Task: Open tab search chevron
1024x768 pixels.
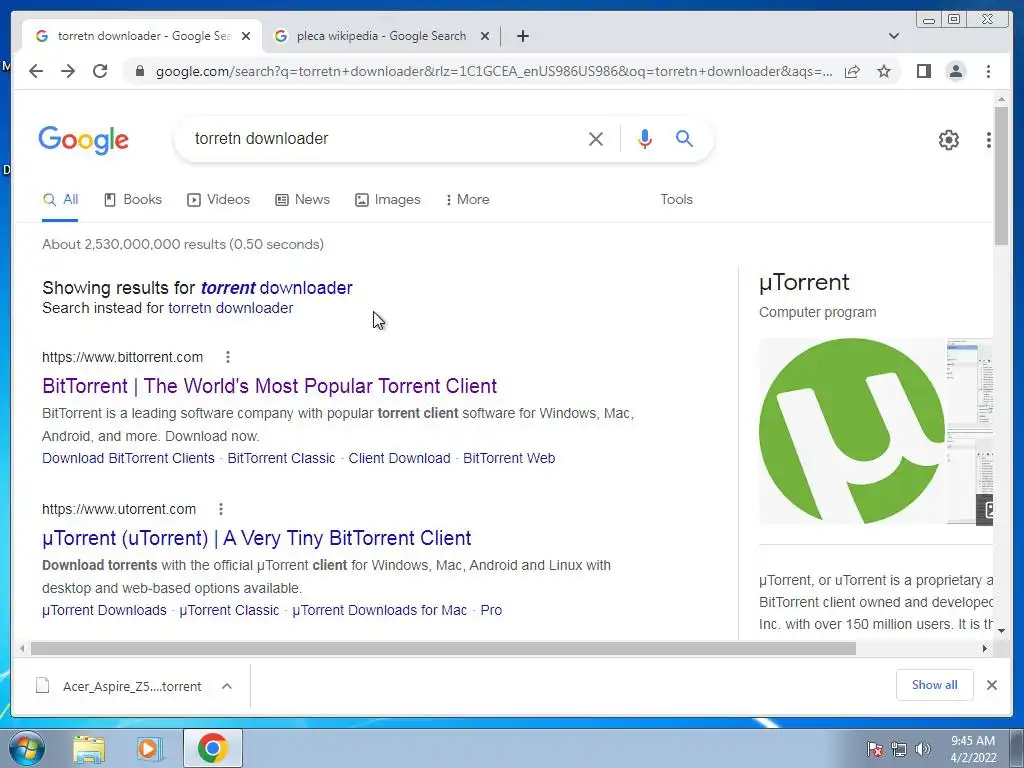Action: [894, 36]
